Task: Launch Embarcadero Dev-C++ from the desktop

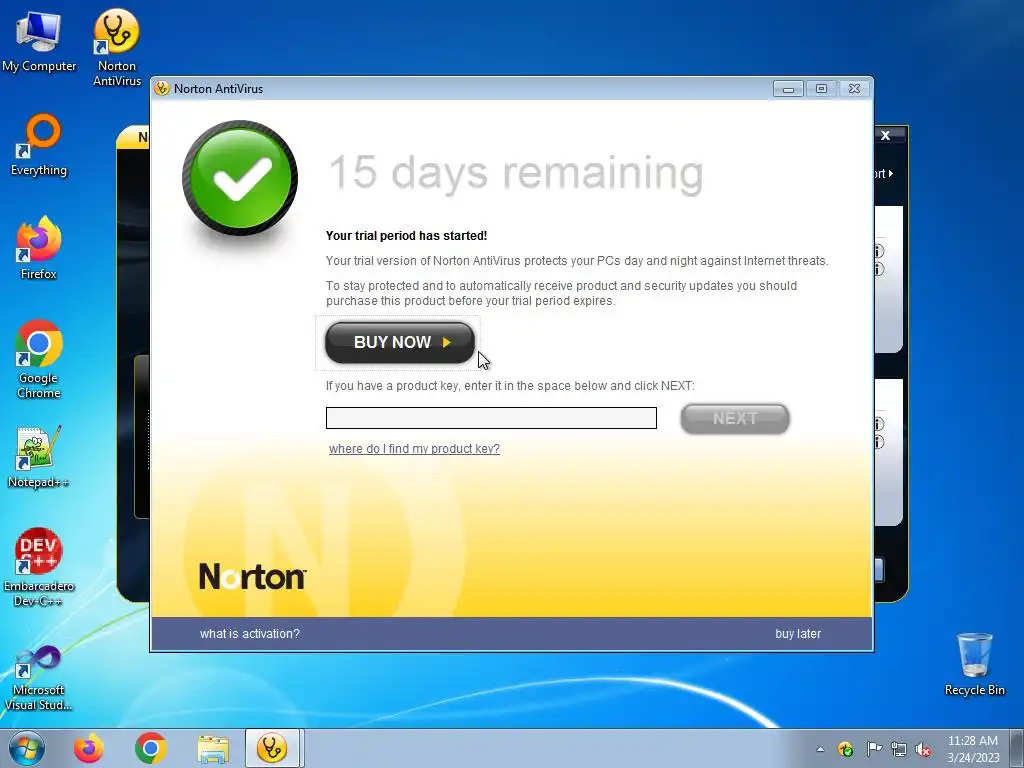Action: tap(39, 567)
